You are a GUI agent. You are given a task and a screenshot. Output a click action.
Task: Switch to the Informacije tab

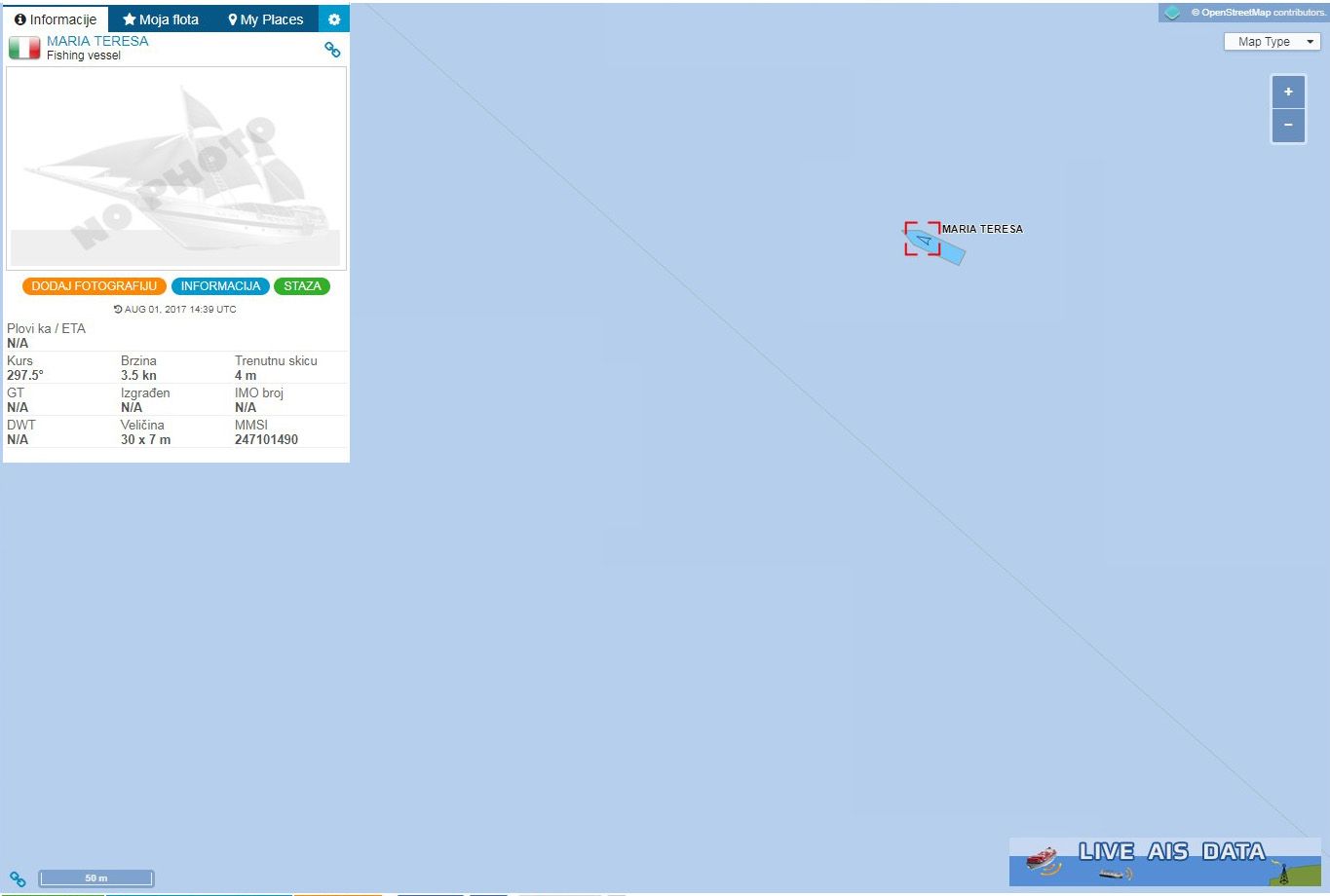click(x=56, y=19)
